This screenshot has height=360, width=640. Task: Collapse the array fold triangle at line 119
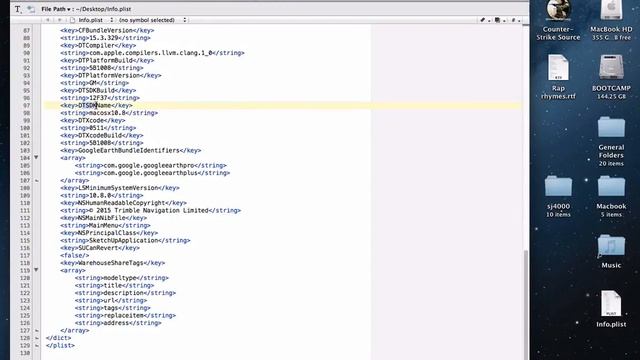(x=36, y=270)
